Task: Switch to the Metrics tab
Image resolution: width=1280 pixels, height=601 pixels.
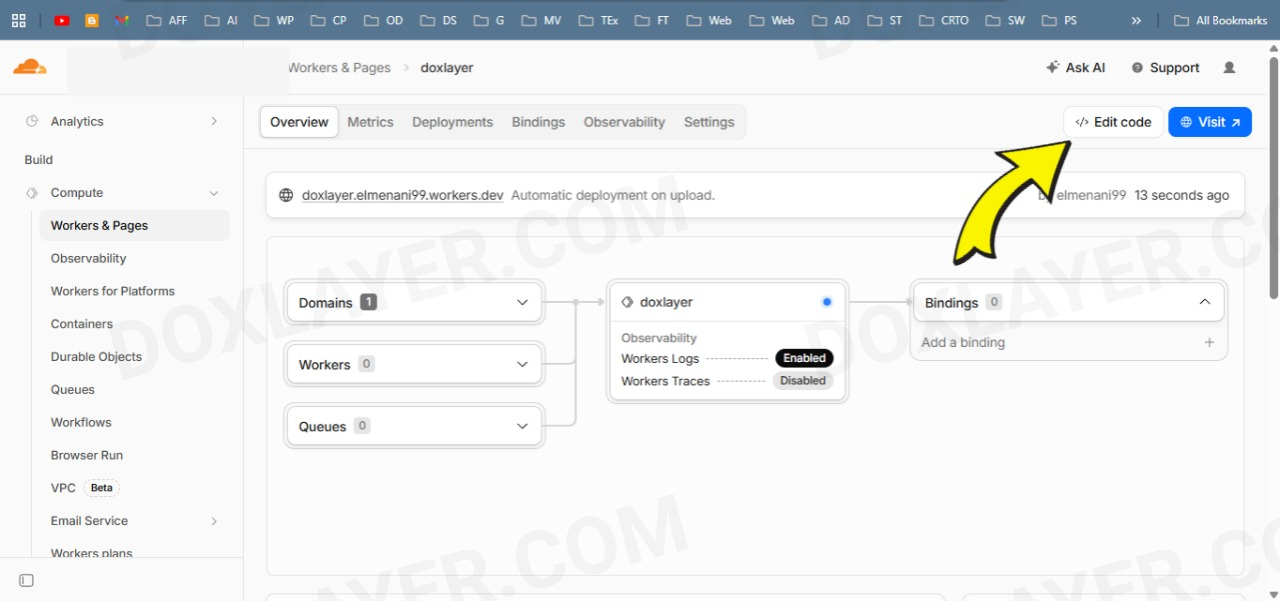Action: point(370,122)
